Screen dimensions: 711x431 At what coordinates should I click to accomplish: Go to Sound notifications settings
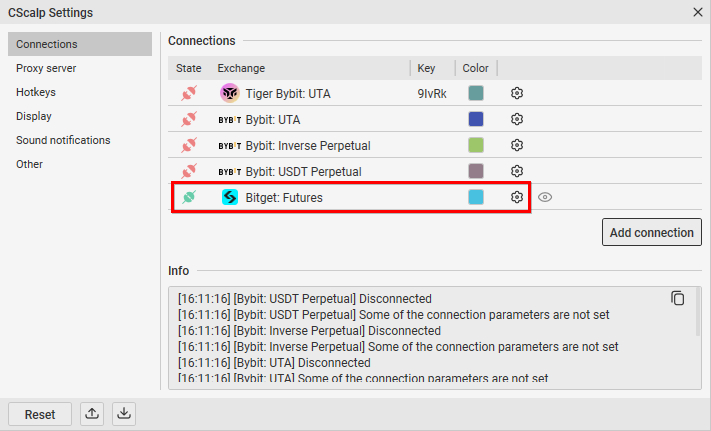coord(63,140)
